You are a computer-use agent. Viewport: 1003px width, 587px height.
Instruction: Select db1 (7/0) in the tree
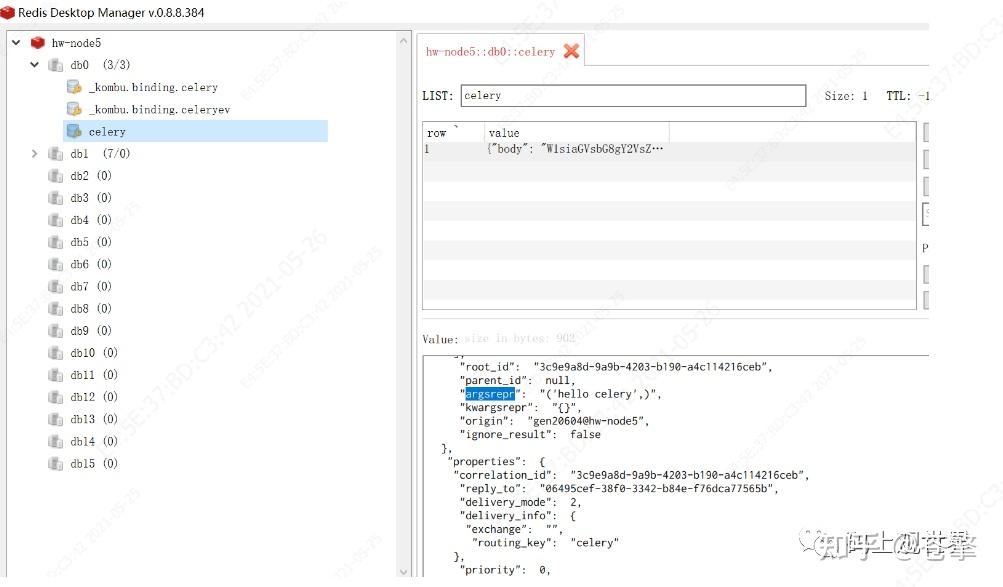100,153
